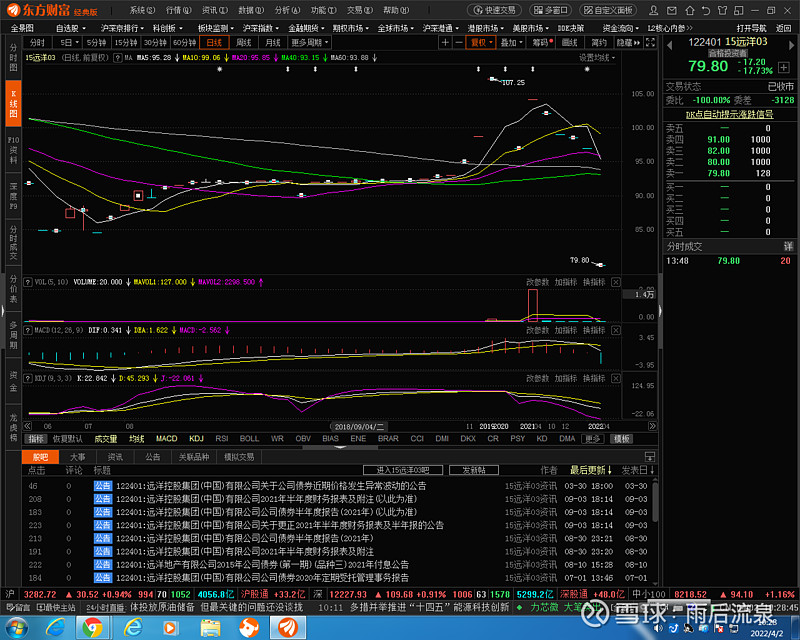This screenshot has width=800, height=640.
Task: Open help question mark for KDJ panel
Action: [x=28, y=378]
